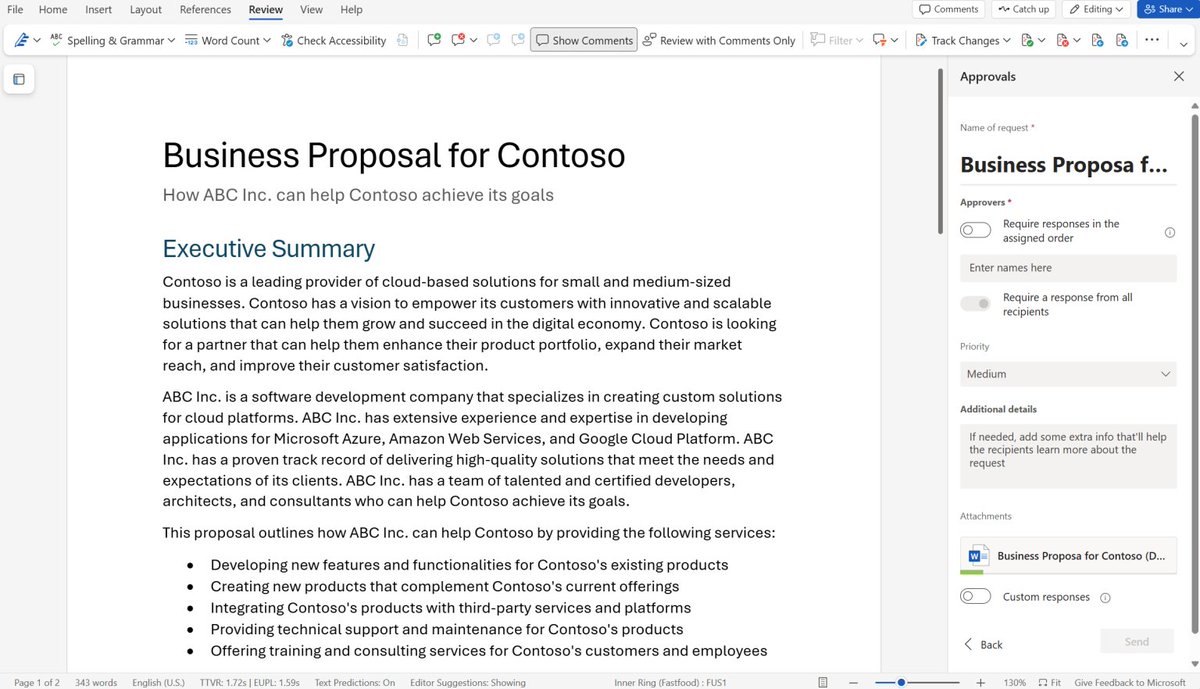Switch to the Home tab

[53, 9]
